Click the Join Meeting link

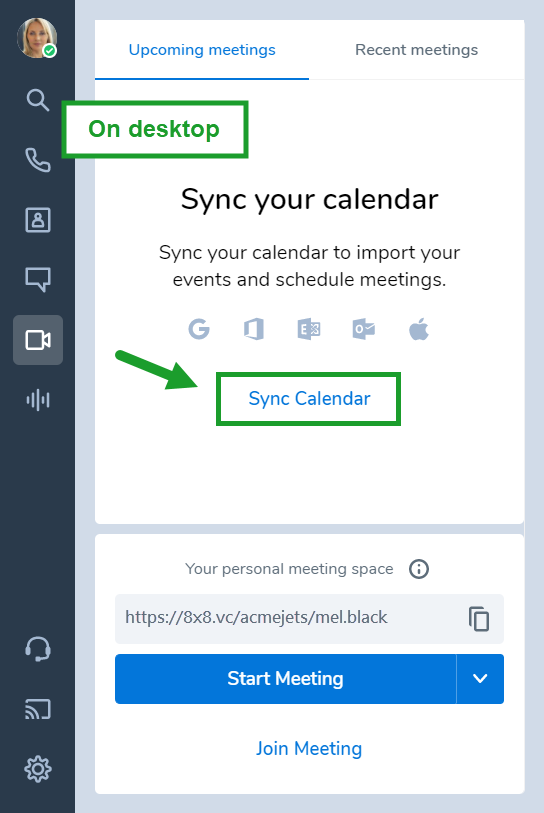[309, 748]
